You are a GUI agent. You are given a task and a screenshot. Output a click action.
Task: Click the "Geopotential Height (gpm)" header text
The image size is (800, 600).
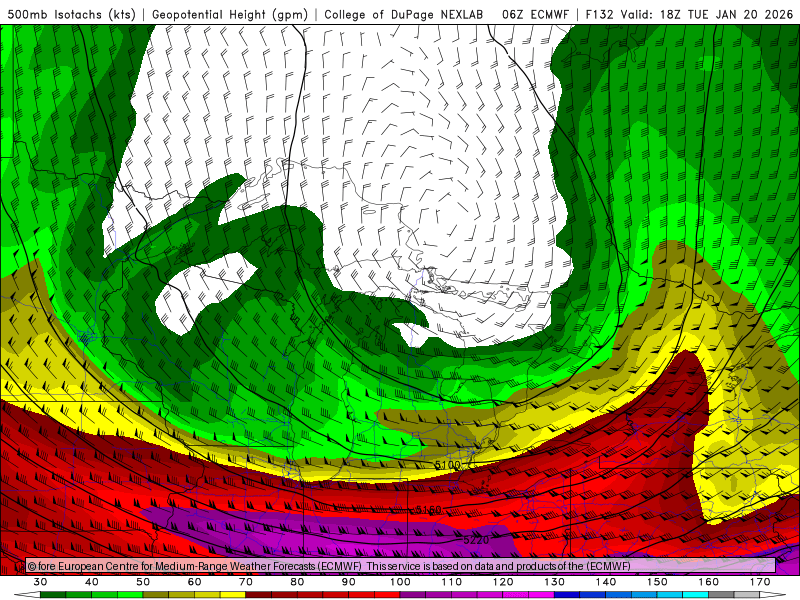tap(230, 14)
